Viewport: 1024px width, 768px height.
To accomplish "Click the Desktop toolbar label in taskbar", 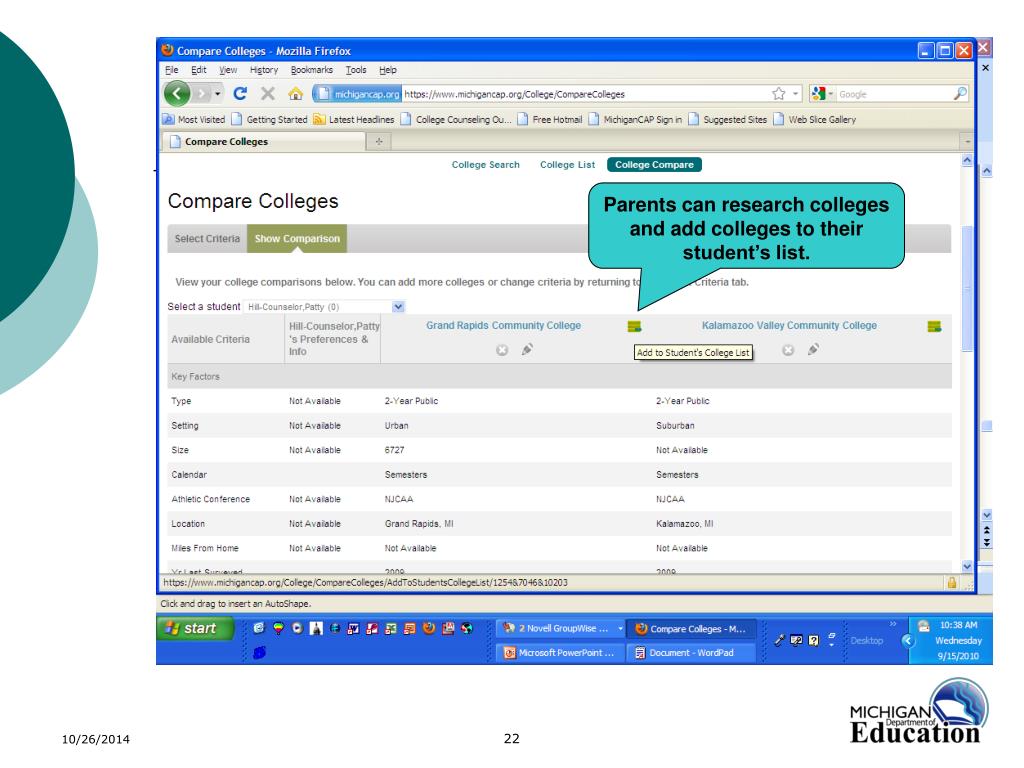I will (867, 641).
